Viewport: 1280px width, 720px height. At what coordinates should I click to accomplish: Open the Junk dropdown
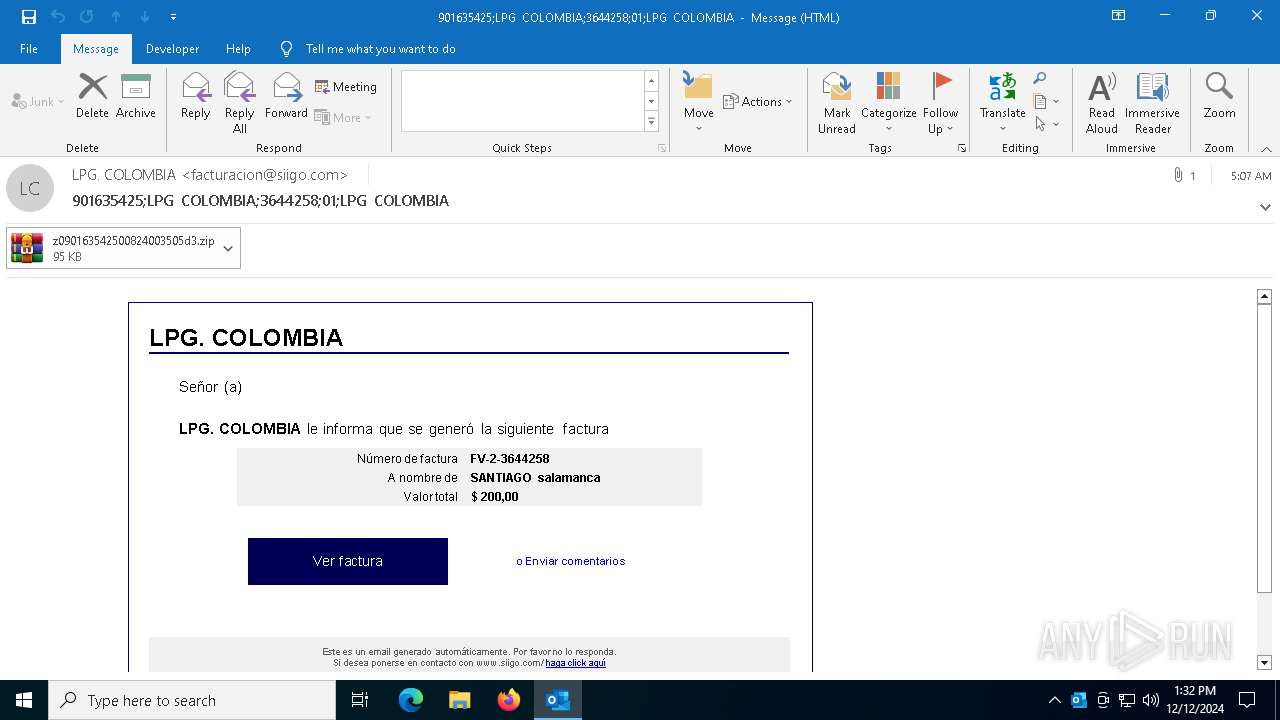(x=38, y=102)
